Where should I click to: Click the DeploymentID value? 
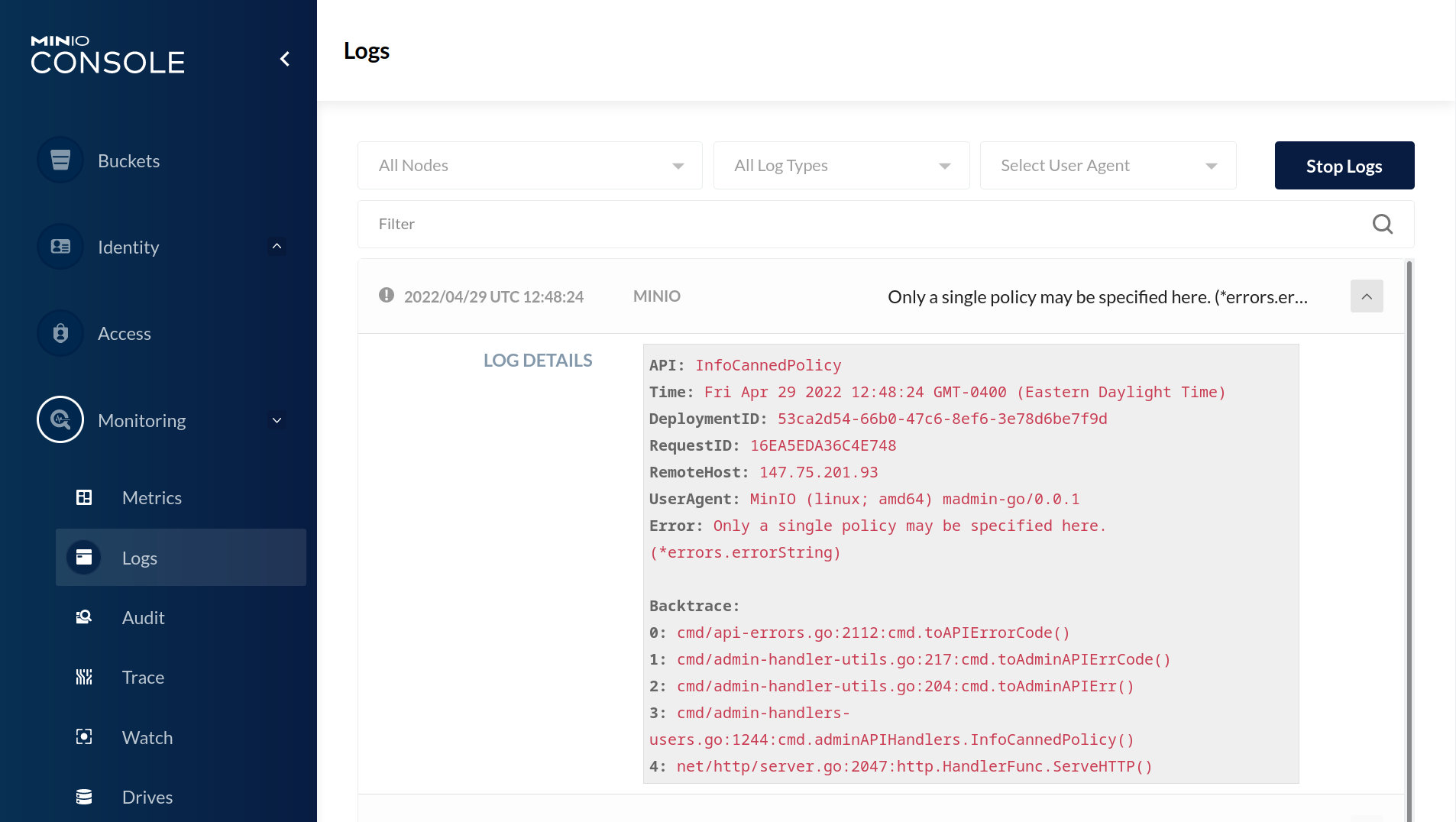(x=943, y=419)
